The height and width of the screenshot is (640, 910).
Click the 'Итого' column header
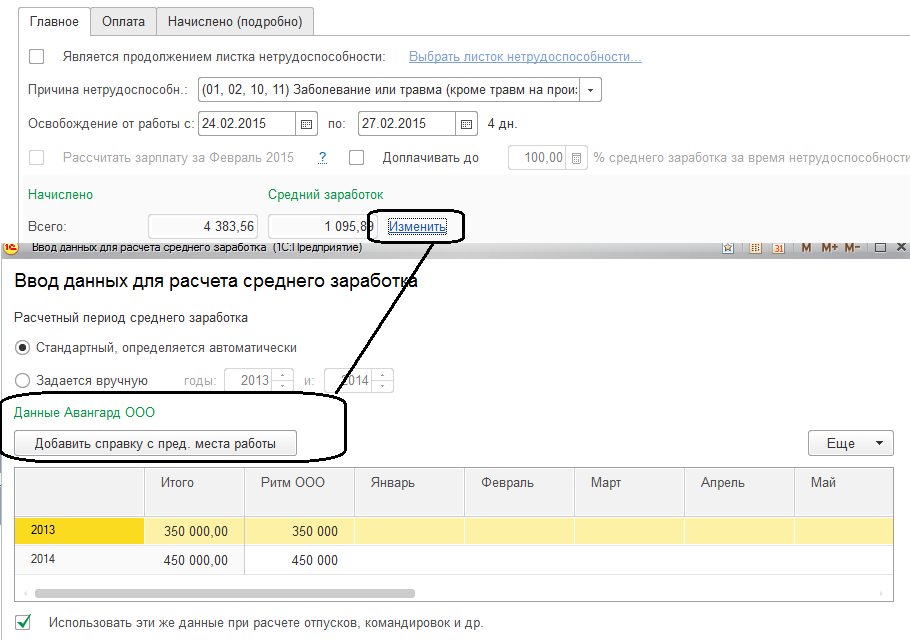[x=194, y=492]
